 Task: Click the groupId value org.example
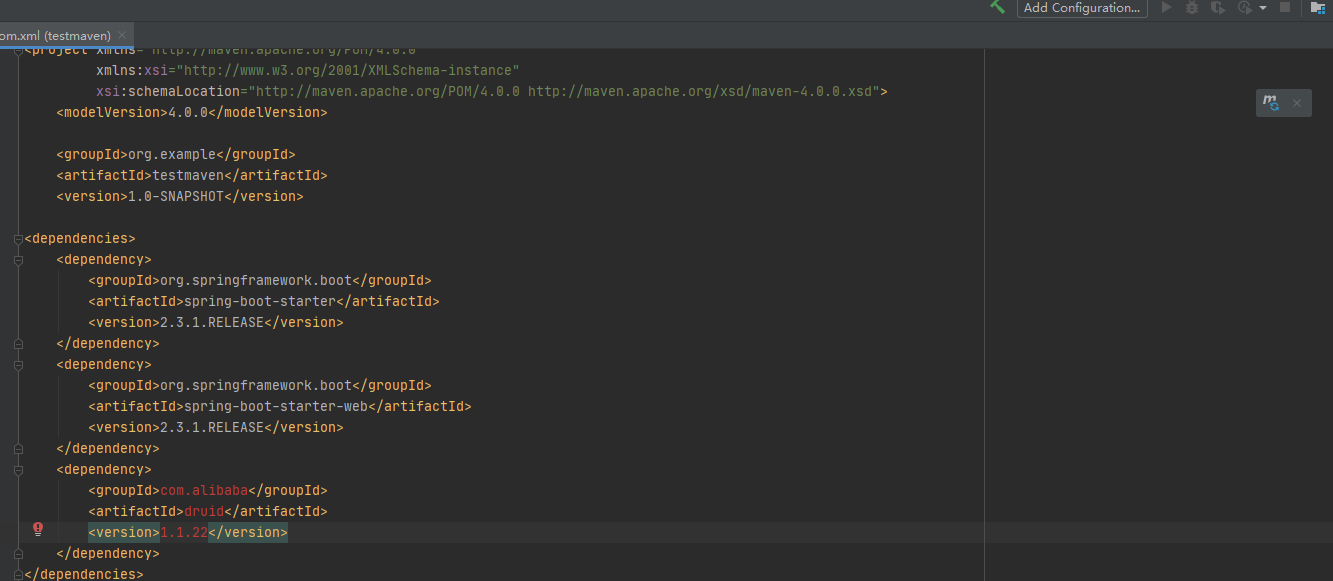pos(172,154)
